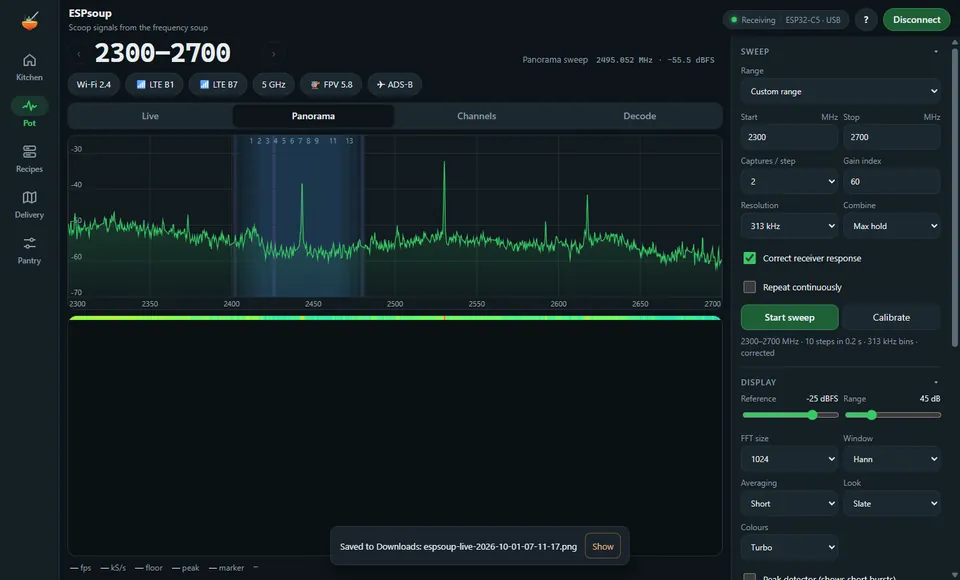960x580 pixels.
Task: Open the Custom range dropdown
Action: click(x=840, y=91)
